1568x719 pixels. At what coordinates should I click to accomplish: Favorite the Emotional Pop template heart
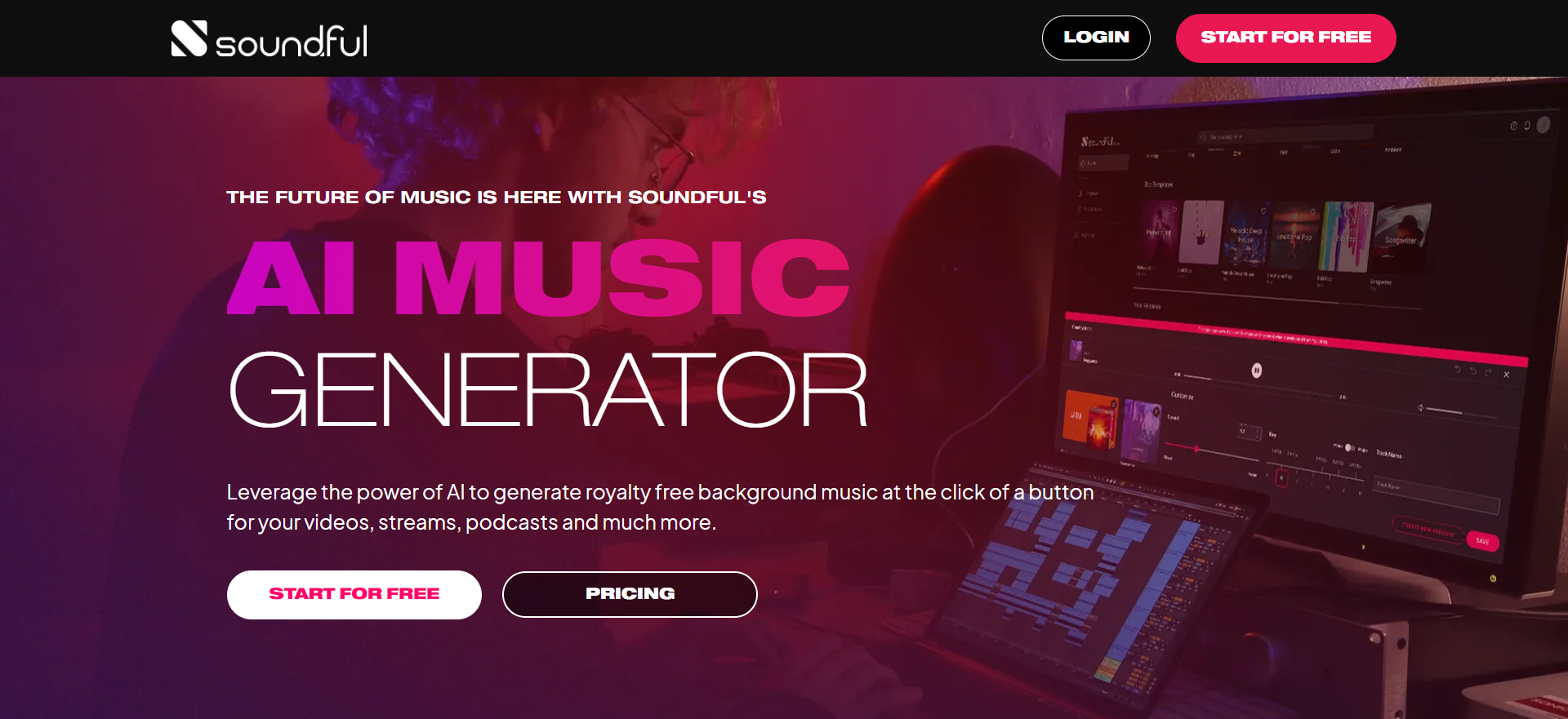[x=1313, y=211]
